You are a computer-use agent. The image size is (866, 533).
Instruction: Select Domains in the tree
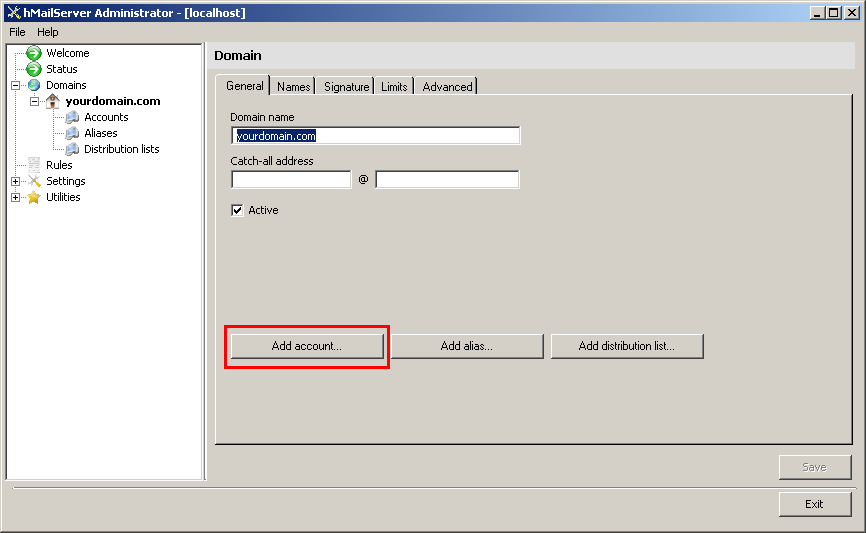(x=66, y=85)
